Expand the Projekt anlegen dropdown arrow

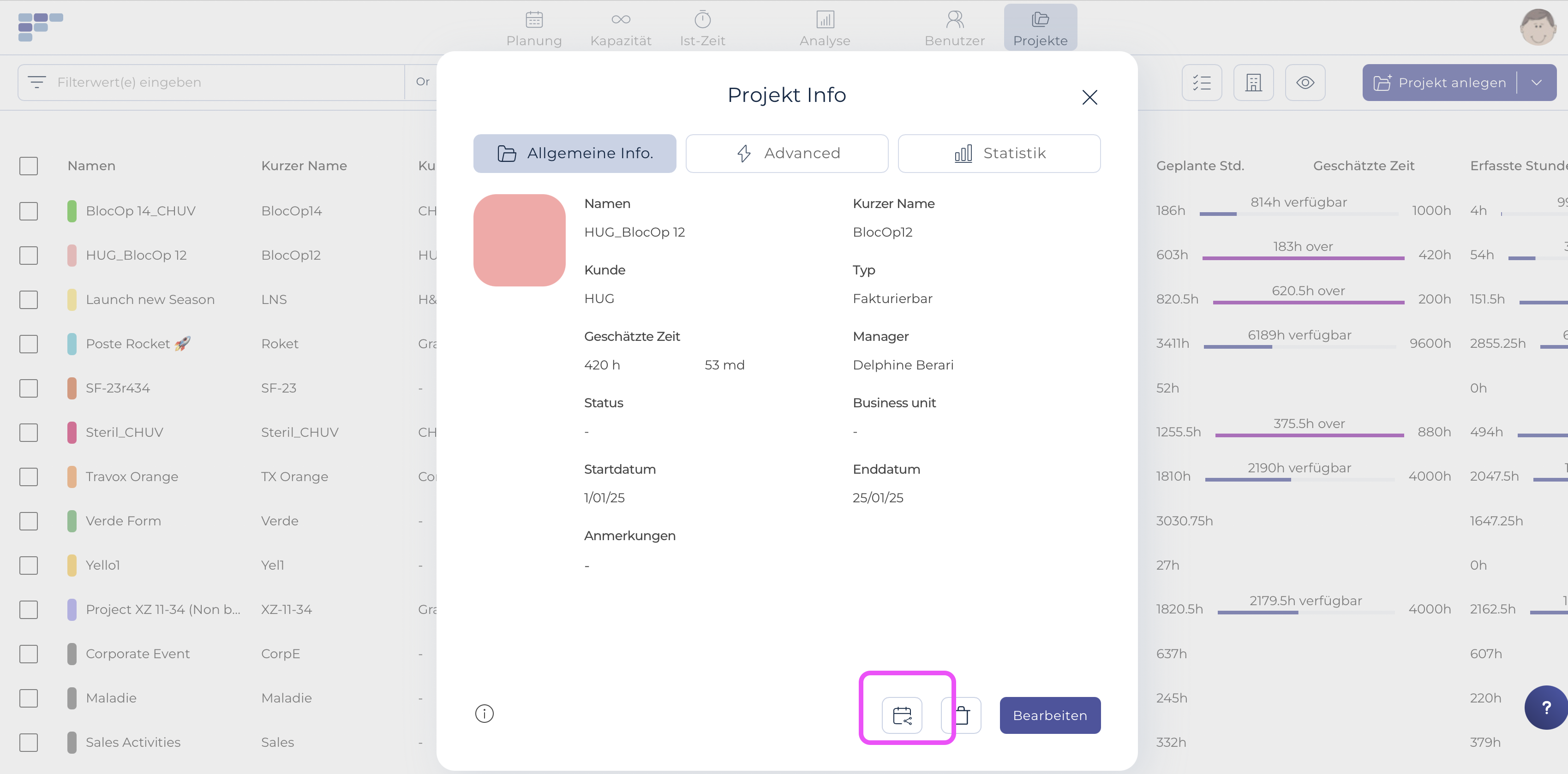(x=1536, y=82)
